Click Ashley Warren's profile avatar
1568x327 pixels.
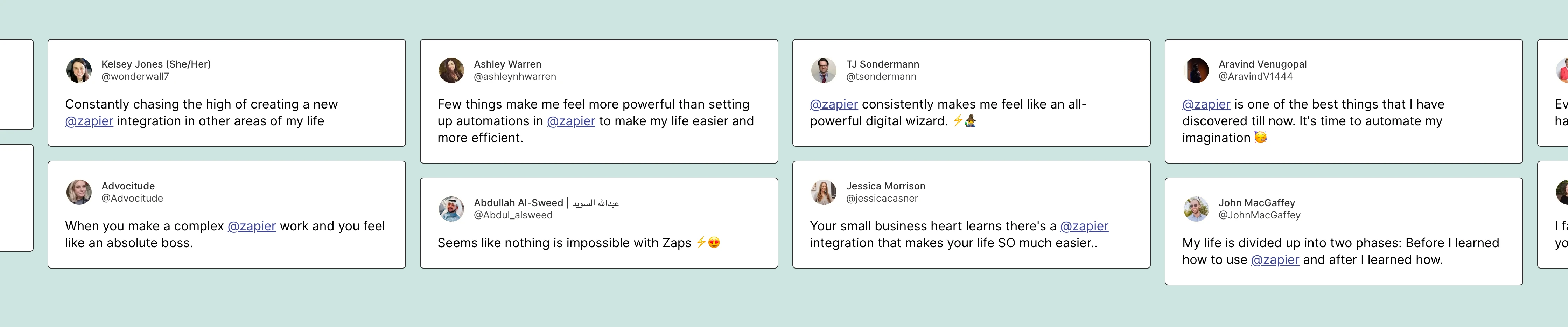(x=451, y=71)
